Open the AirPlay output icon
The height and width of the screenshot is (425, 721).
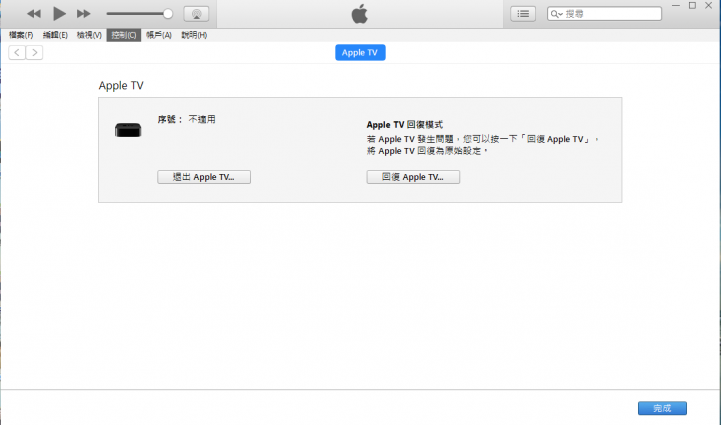point(196,14)
